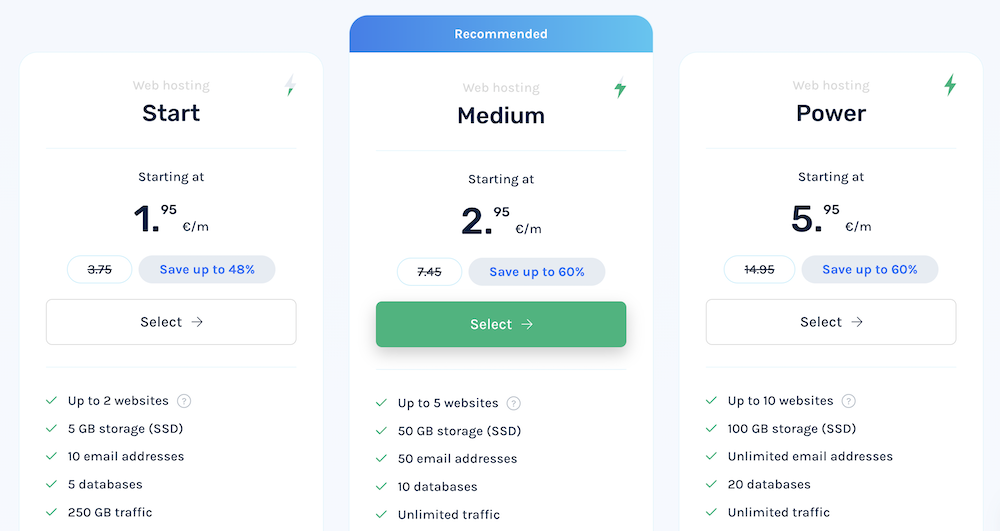
Task: Click Save up to 60% badge on Medium
Action: [537, 272]
